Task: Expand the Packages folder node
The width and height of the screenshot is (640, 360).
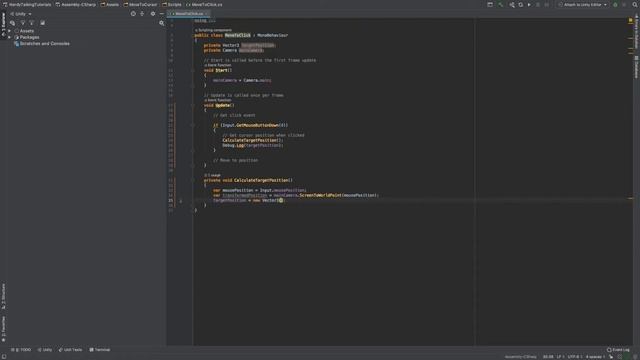Action: [9, 37]
